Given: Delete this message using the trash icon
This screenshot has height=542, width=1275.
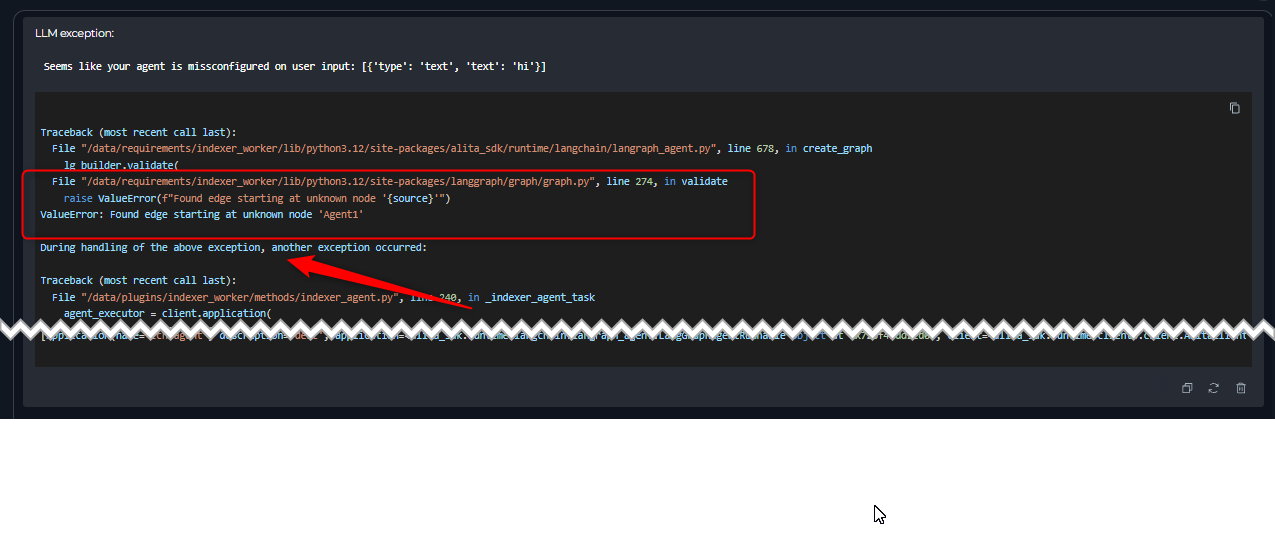Looking at the screenshot, I should (1241, 388).
